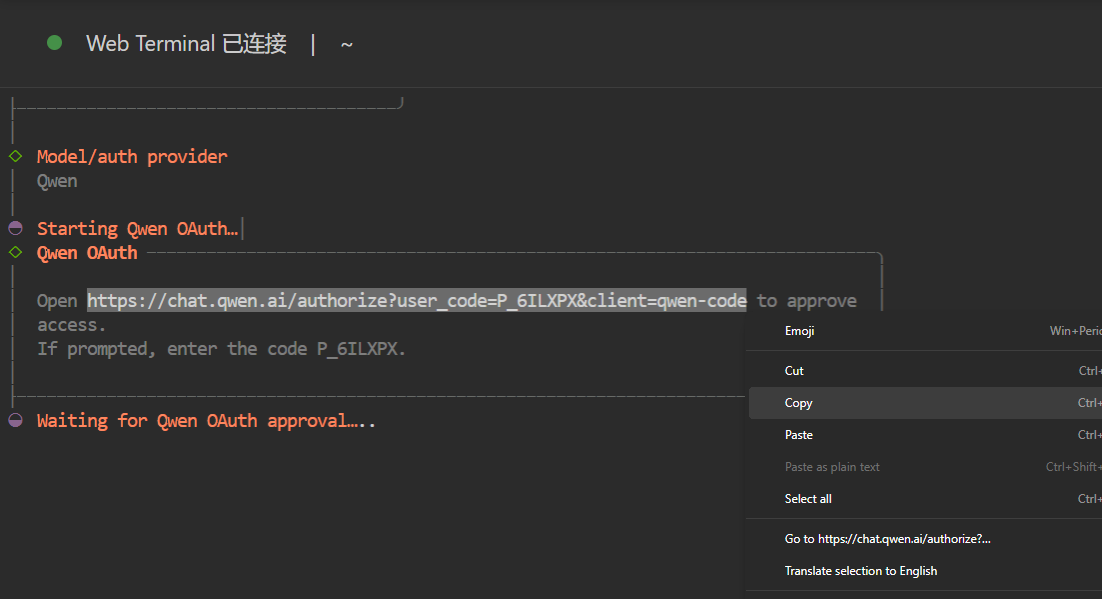Click the highlighted chat.qwen.ai authorize URL
This screenshot has width=1102, height=599.
coord(416,301)
